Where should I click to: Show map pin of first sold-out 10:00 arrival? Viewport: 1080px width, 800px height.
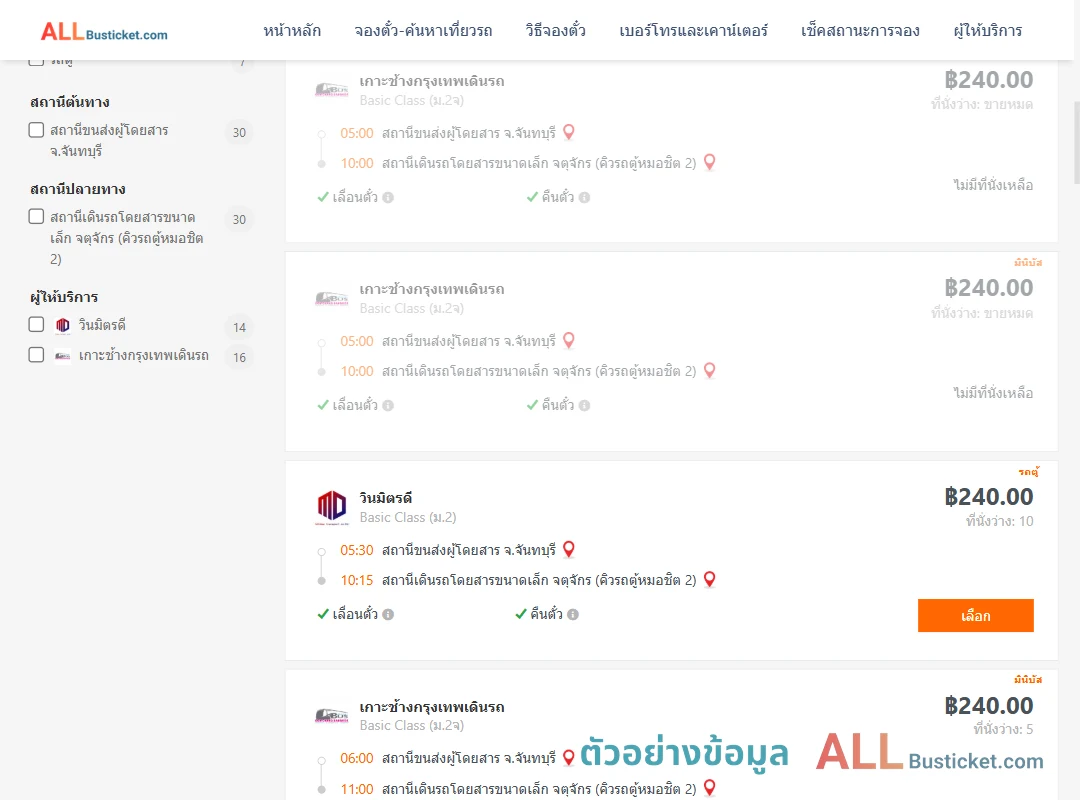709,163
